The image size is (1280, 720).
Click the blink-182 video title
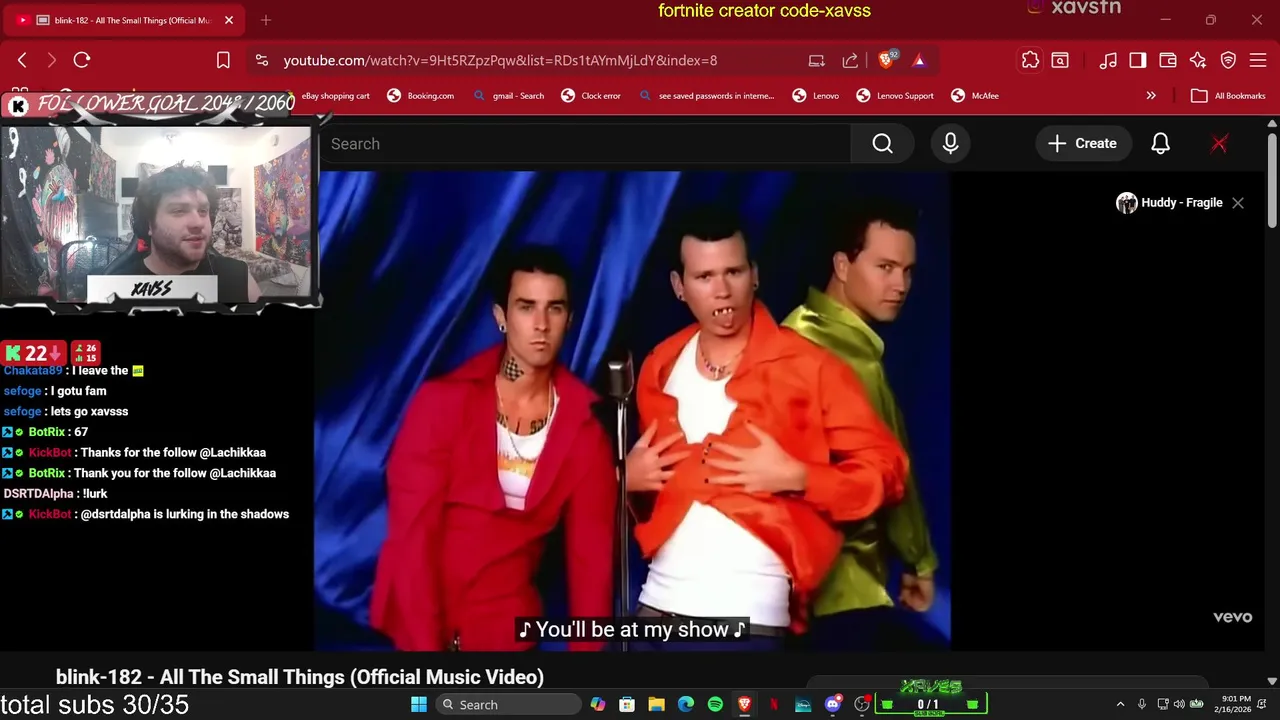300,677
